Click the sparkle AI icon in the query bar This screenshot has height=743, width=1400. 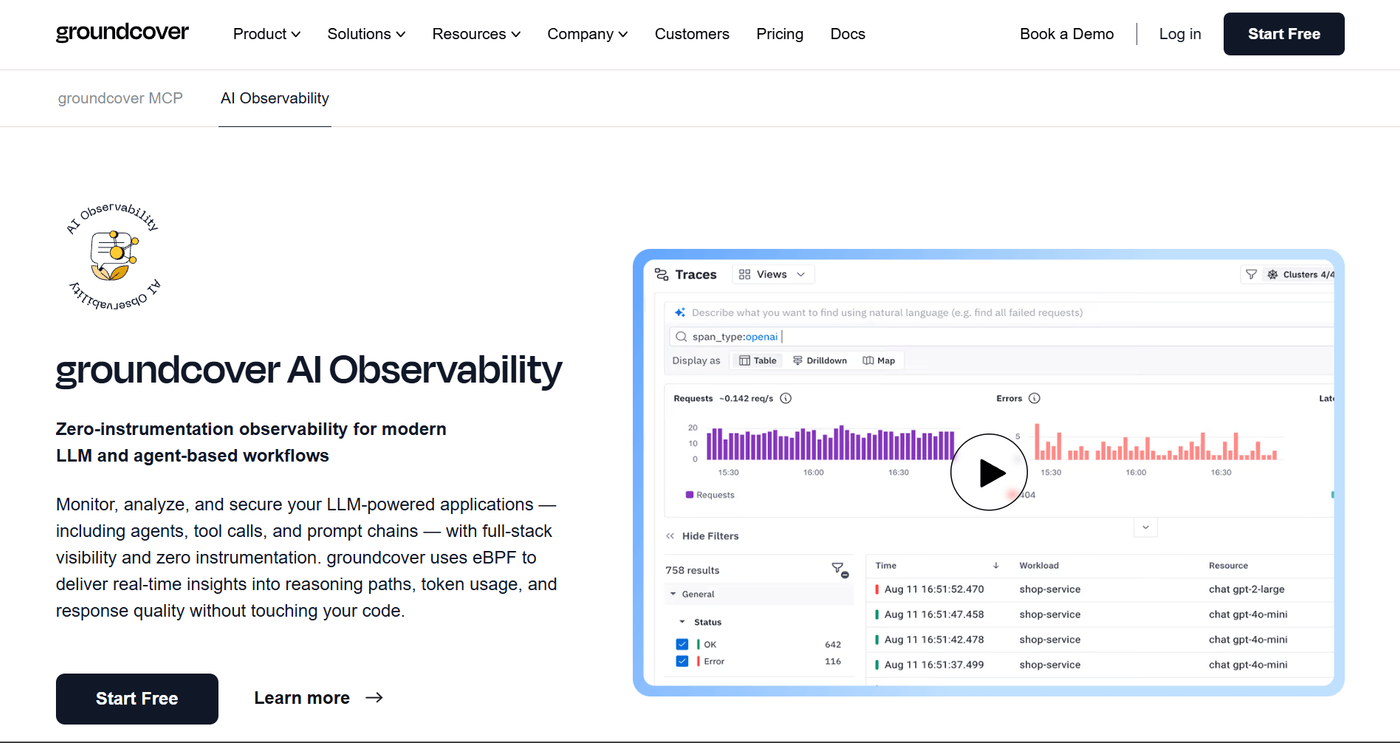(x=680, y=312)
